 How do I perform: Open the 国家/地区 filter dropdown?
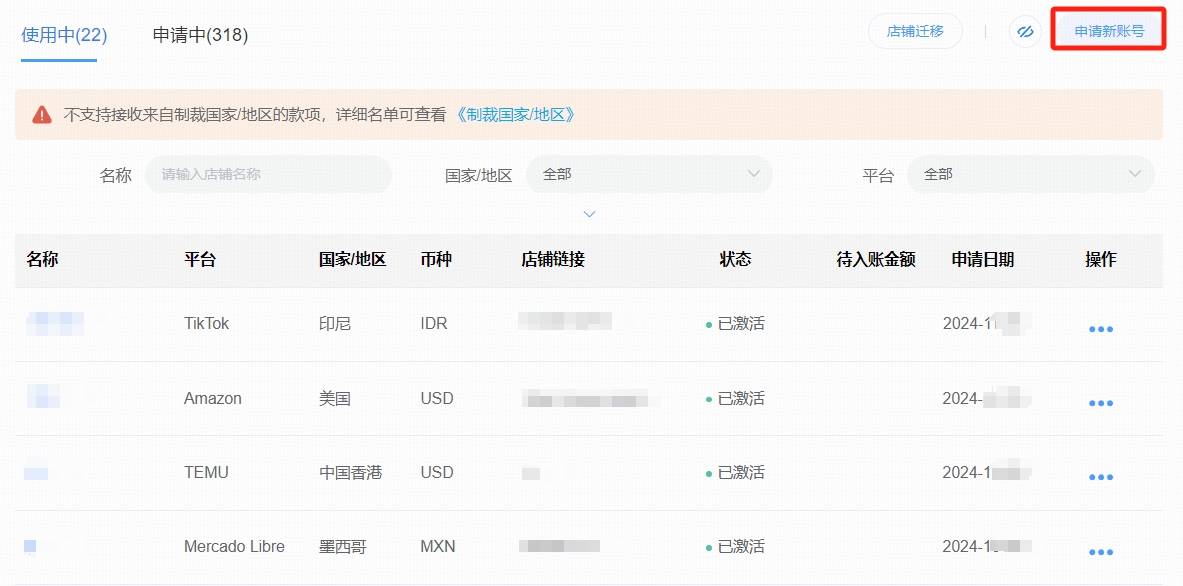649,174
